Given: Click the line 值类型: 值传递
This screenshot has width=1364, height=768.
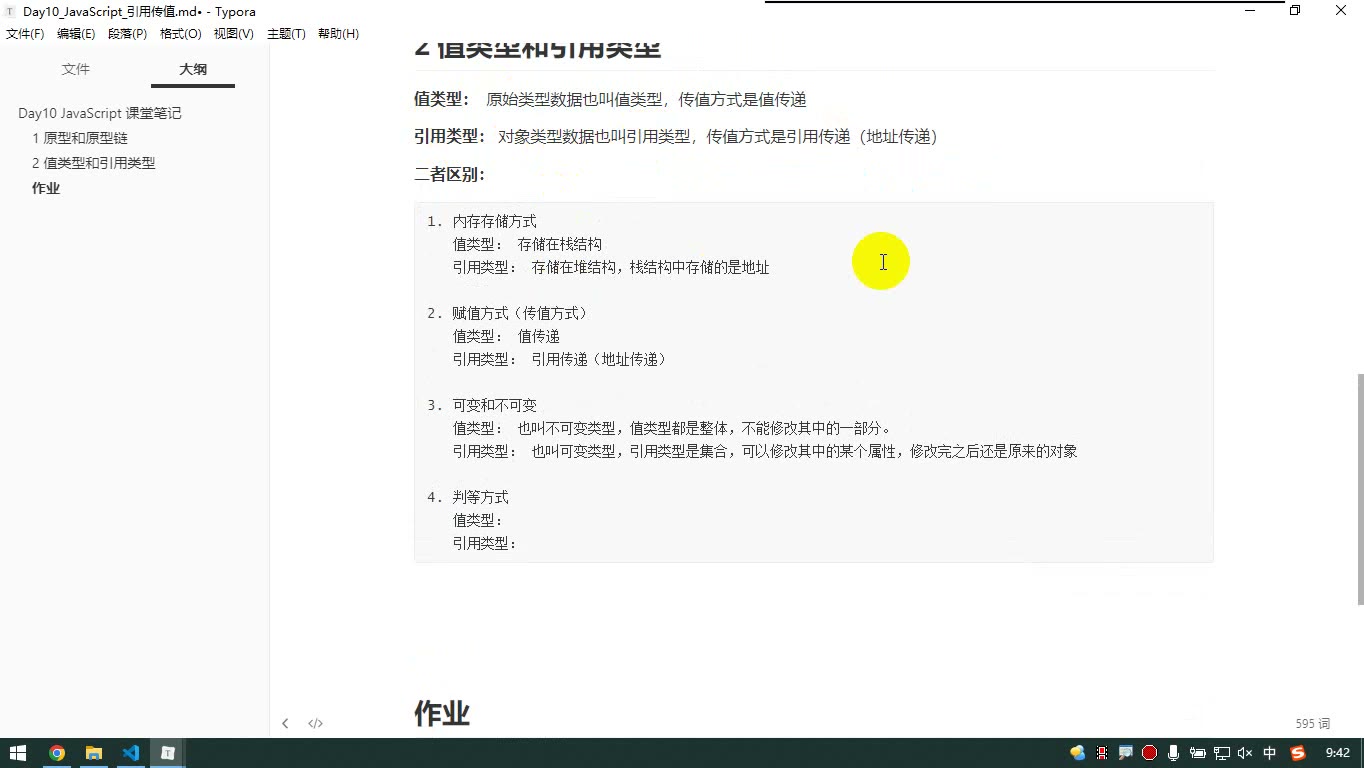Looking at the screenshot, I should click(506, 336).
